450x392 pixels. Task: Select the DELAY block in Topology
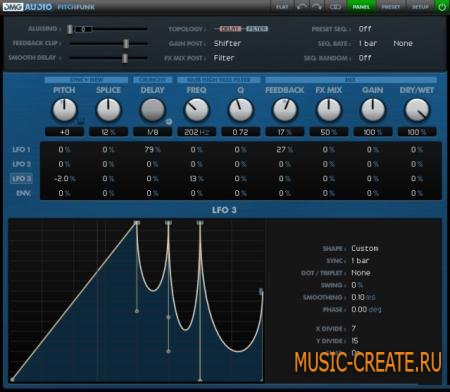click(x=230, y=29)
